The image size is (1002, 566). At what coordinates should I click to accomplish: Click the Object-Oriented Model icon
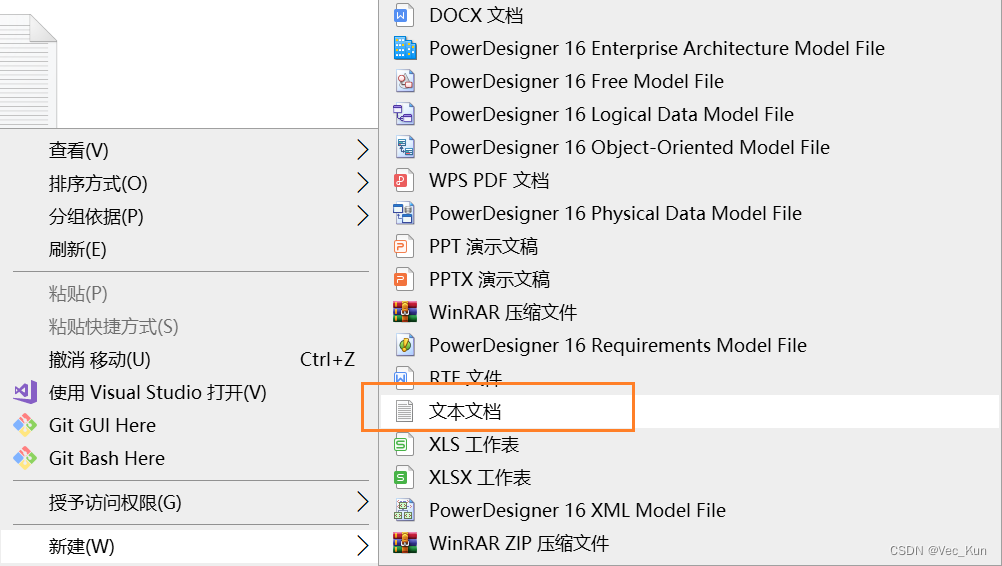pyautogui.click(x=405, y=147)
